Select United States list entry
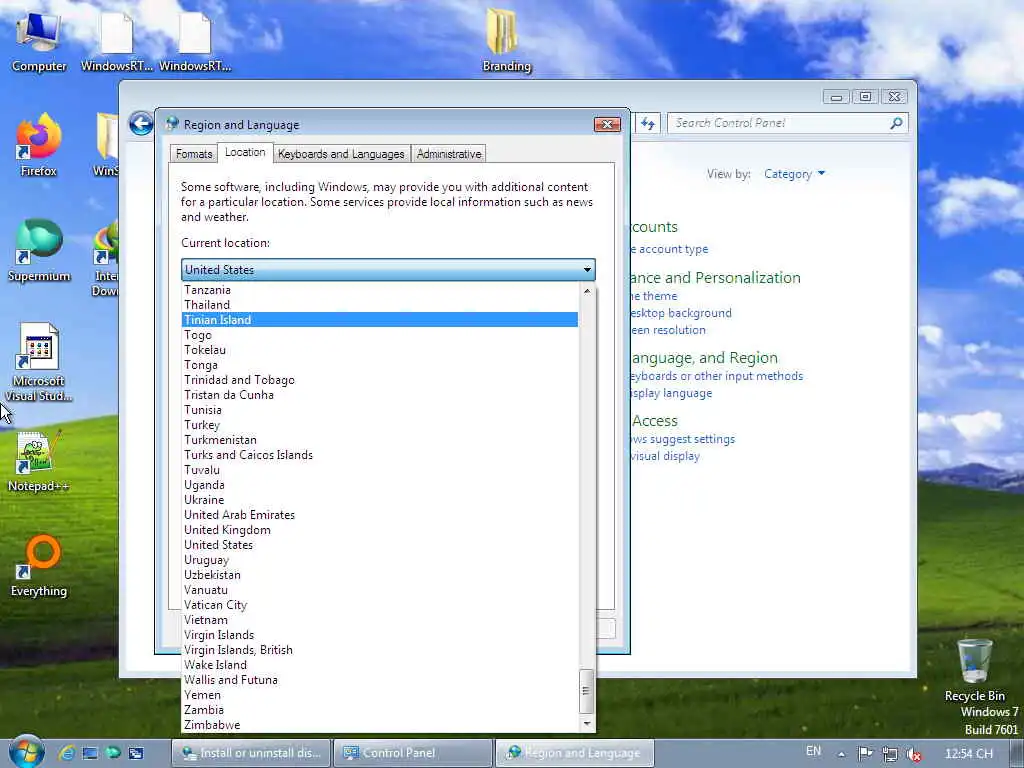The image size is (1024, 768). pyautogui.click(x=379, y=545)
